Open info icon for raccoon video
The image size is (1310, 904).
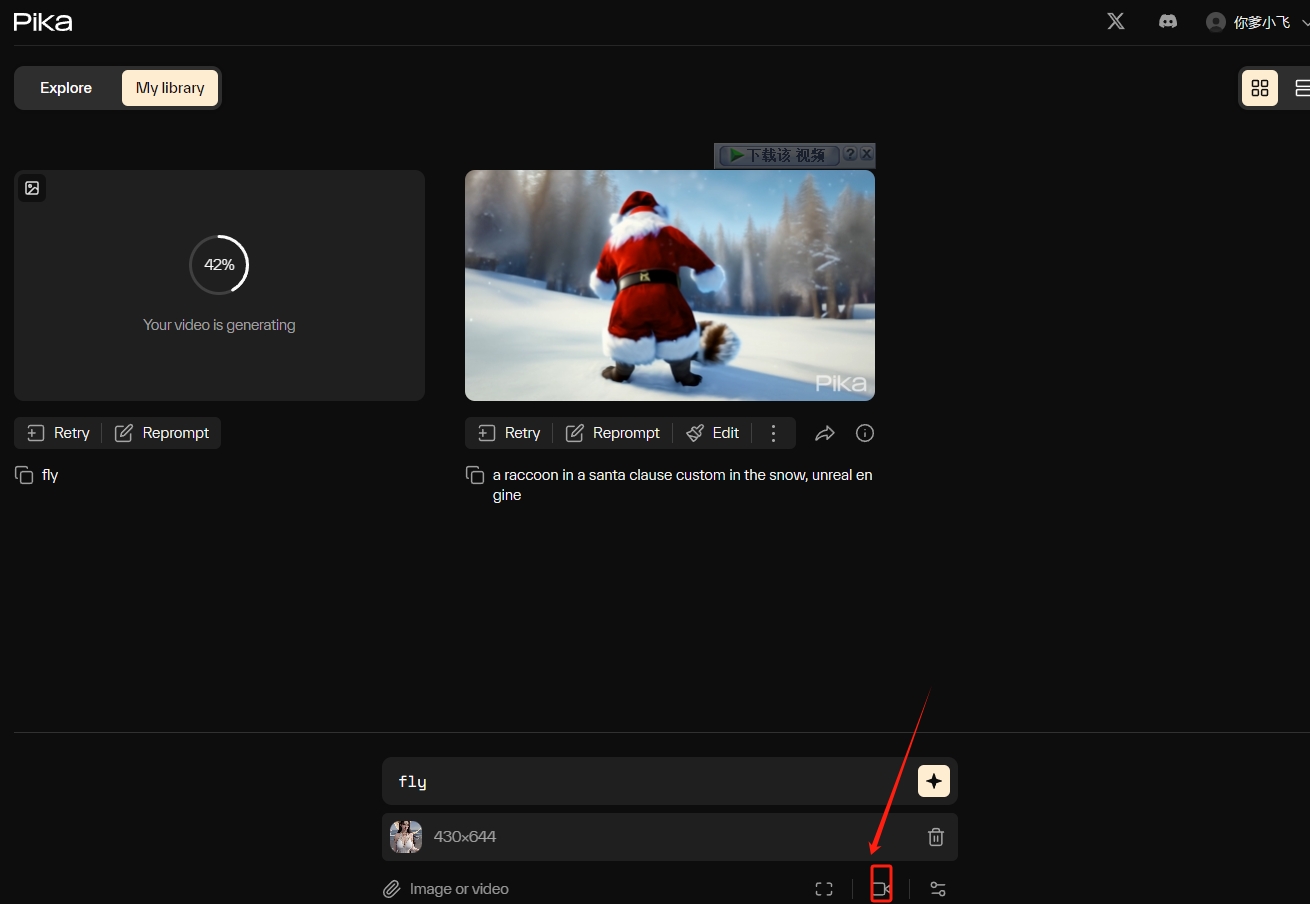pos(865,433)
